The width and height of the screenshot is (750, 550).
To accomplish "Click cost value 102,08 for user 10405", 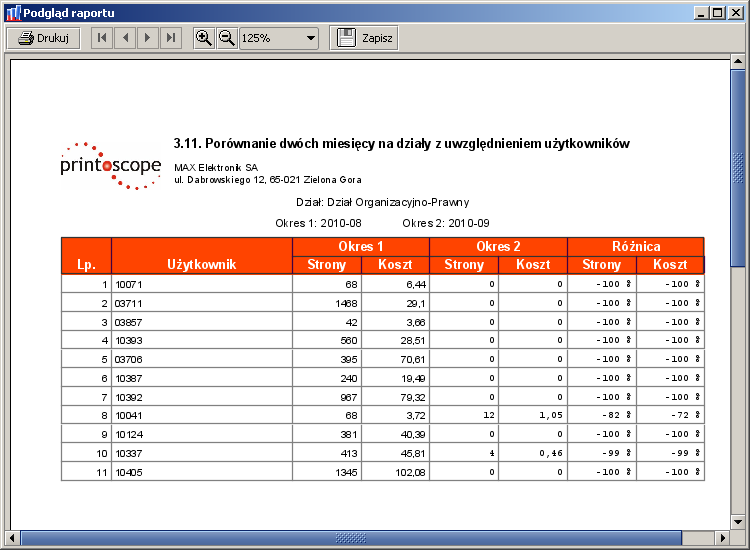I will click(x=410, y=473).
